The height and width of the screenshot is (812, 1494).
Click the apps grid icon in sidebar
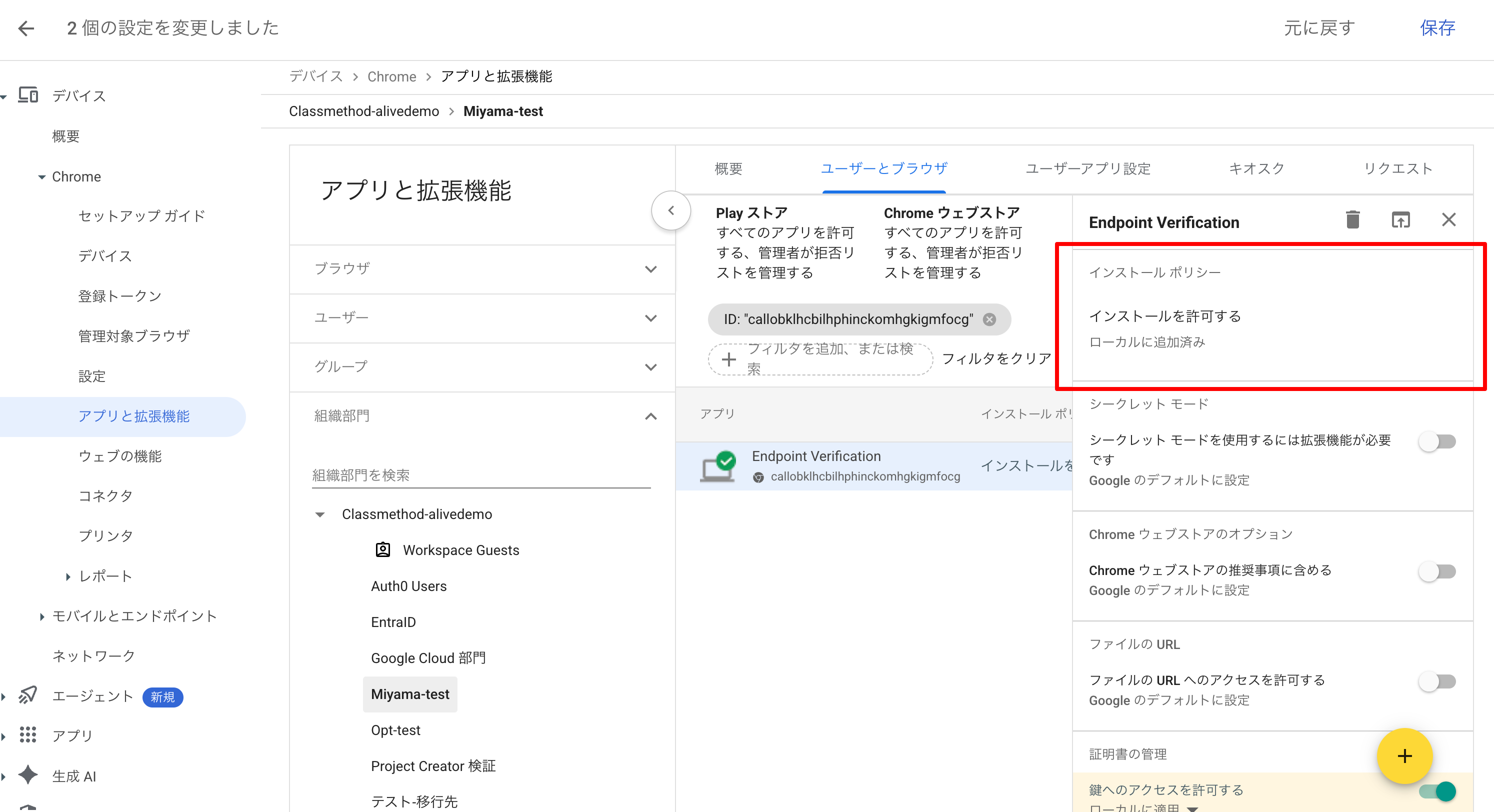point(28,735)
